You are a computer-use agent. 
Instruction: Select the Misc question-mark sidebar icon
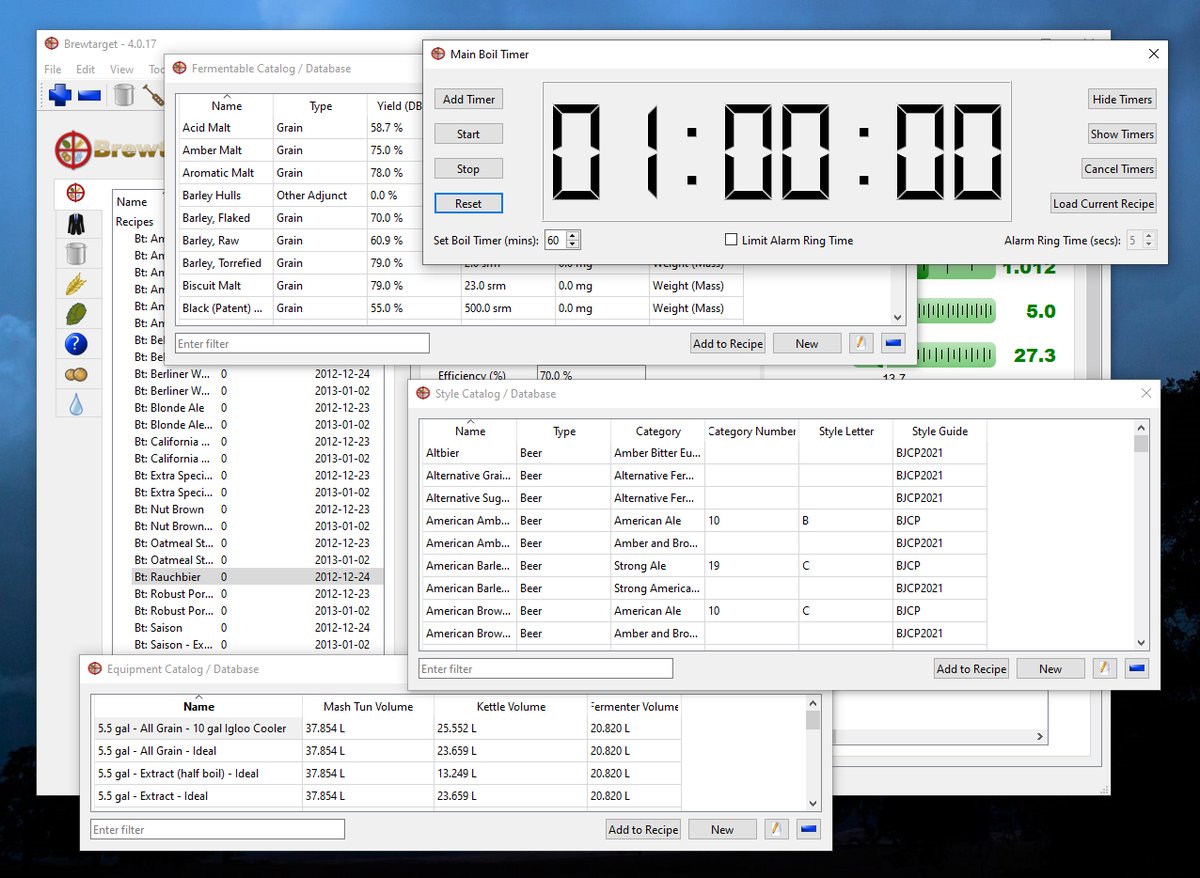pyautogui.click(x=76, y=345)
